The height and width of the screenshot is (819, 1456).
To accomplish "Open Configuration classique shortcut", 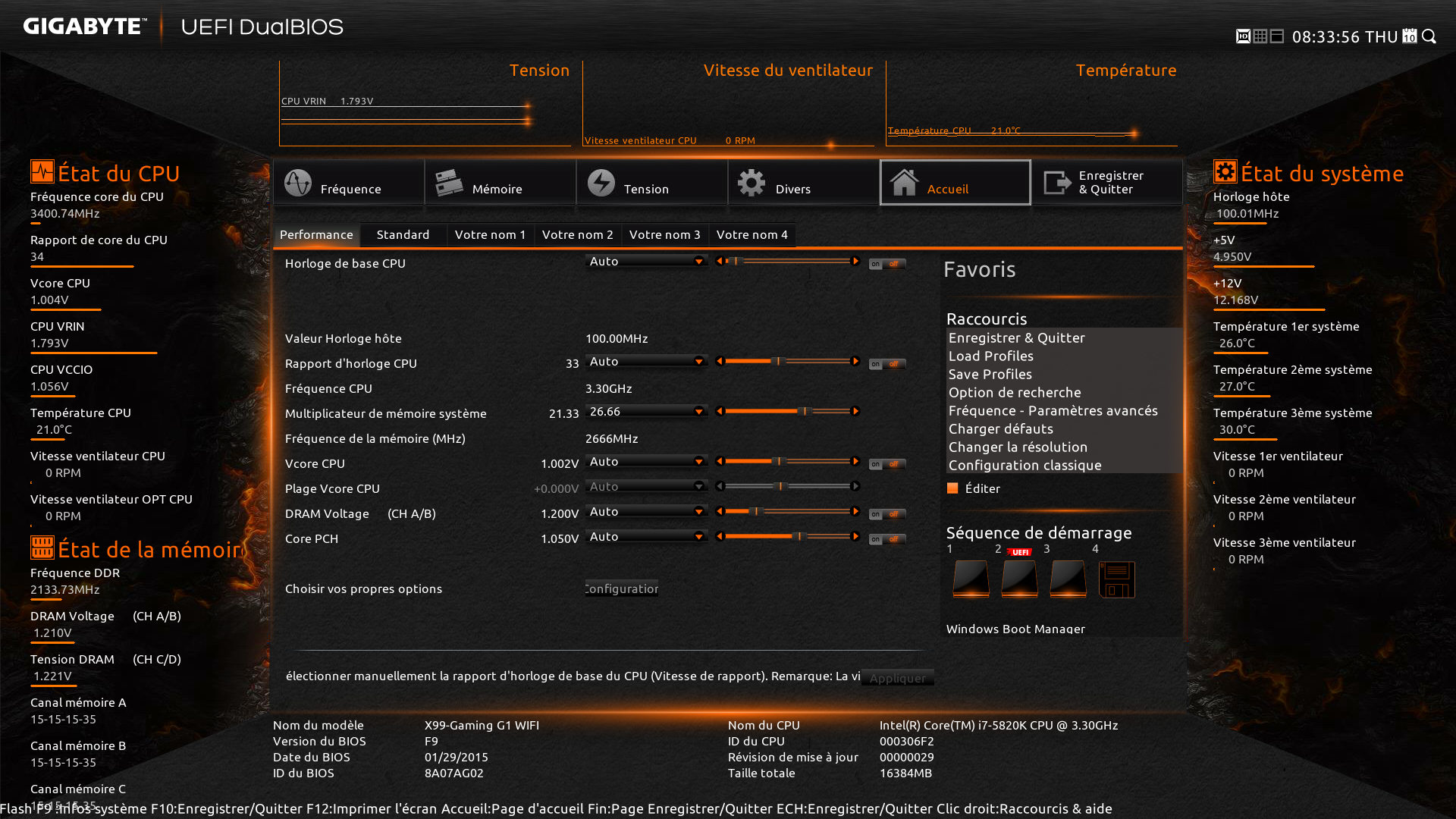I will click(x=1025, y=465).
